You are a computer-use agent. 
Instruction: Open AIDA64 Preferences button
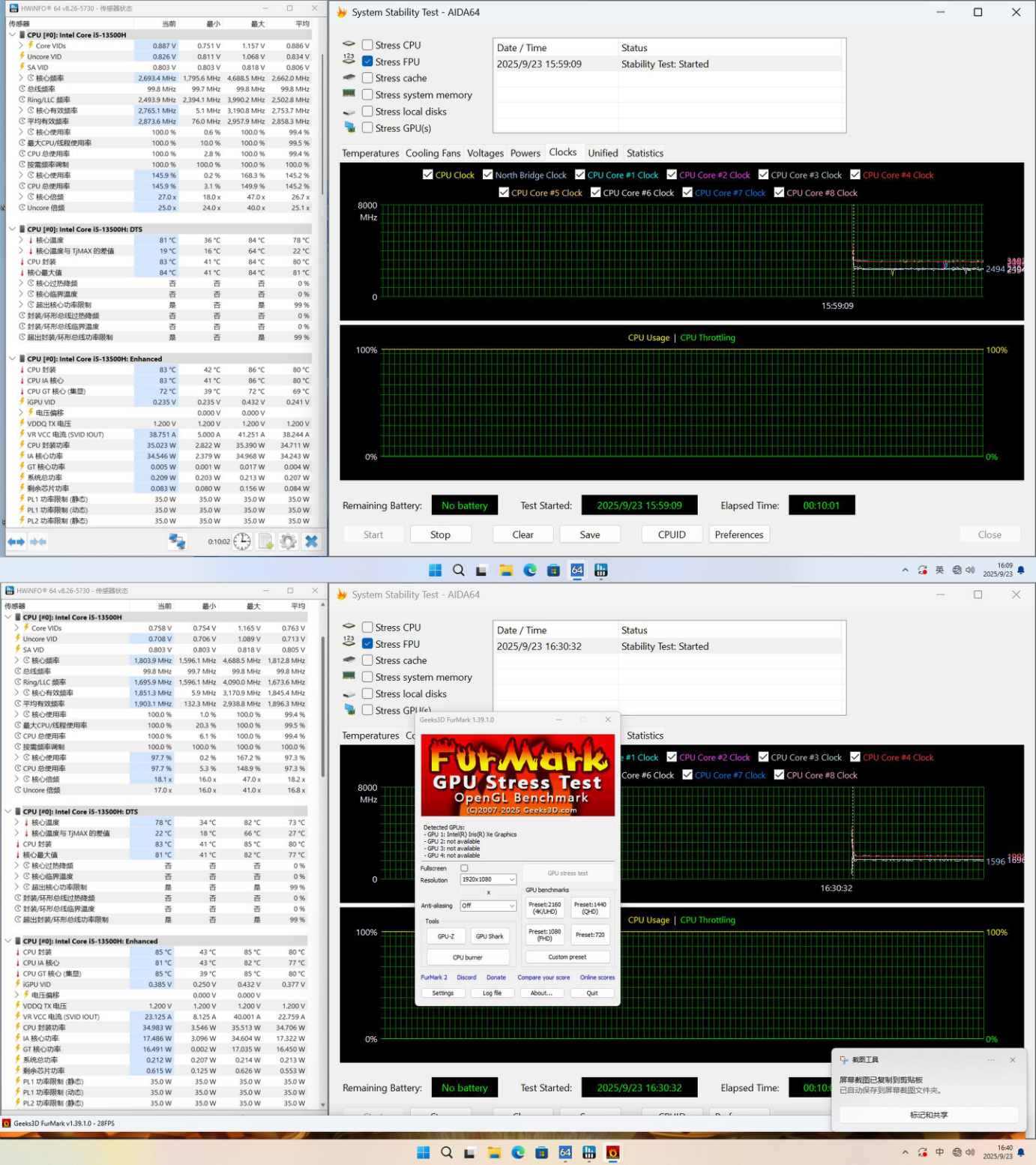(x=738, y=535)
